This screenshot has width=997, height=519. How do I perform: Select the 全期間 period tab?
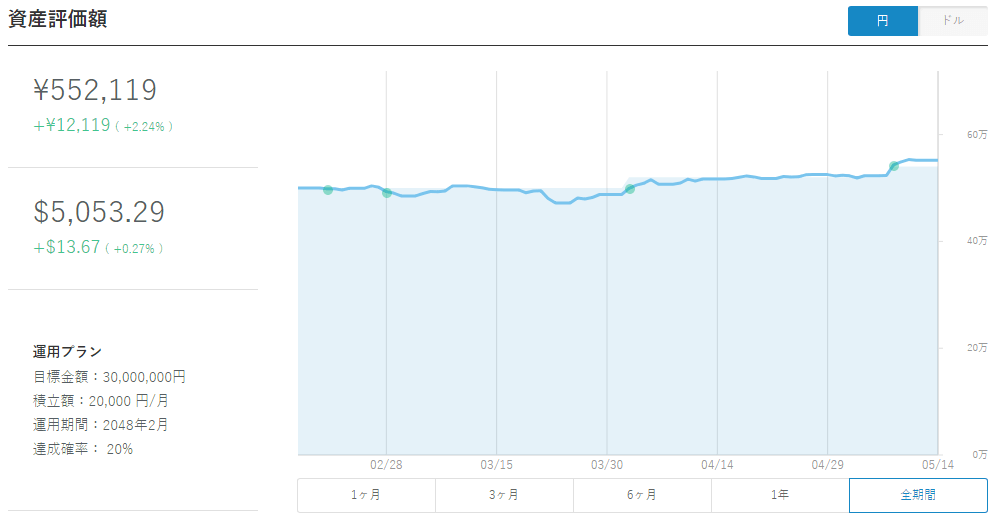click(918, 495)
